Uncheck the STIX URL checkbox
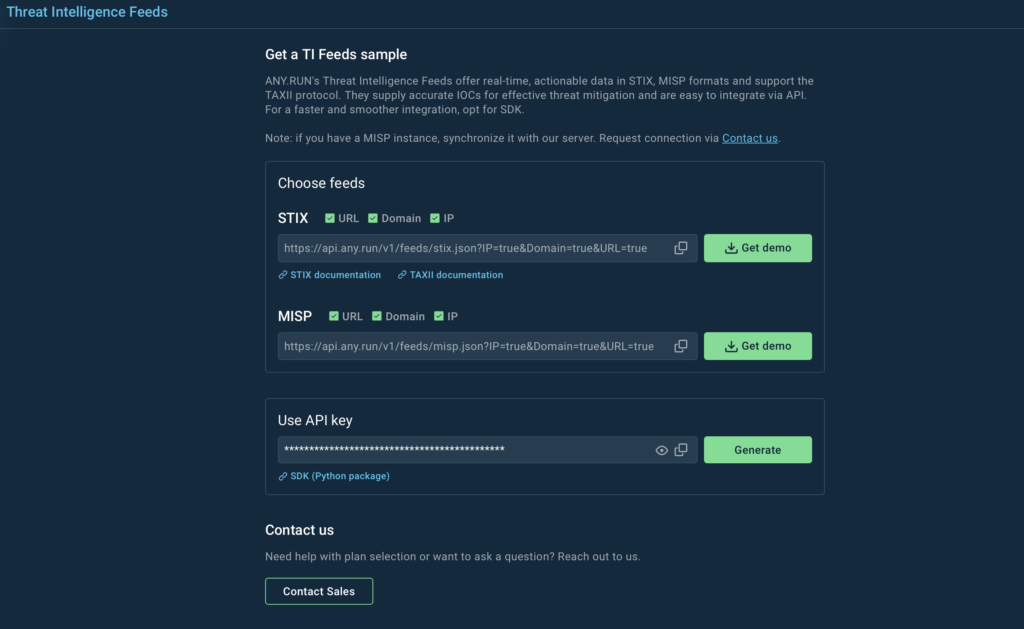The height and width of the screenshot is (629, 1024). (x=330, y=218)
